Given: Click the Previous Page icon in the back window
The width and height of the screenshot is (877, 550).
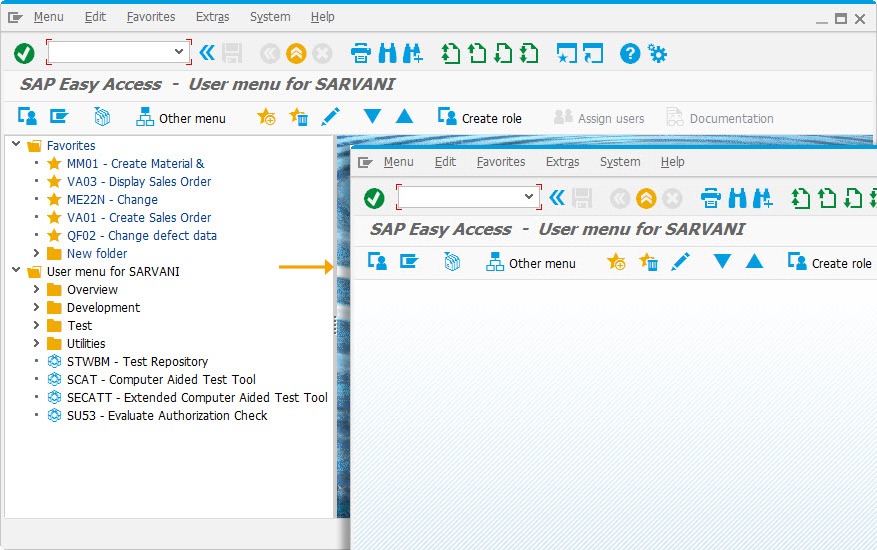Looking at the screenshot, I should [x=477, y=54].
